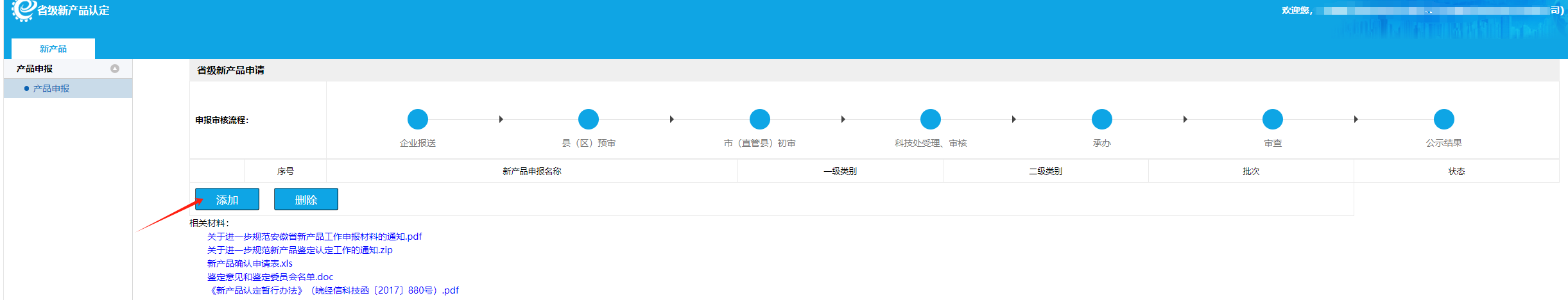Click the 省级新产品认定 logo icon

click(24, 10)
